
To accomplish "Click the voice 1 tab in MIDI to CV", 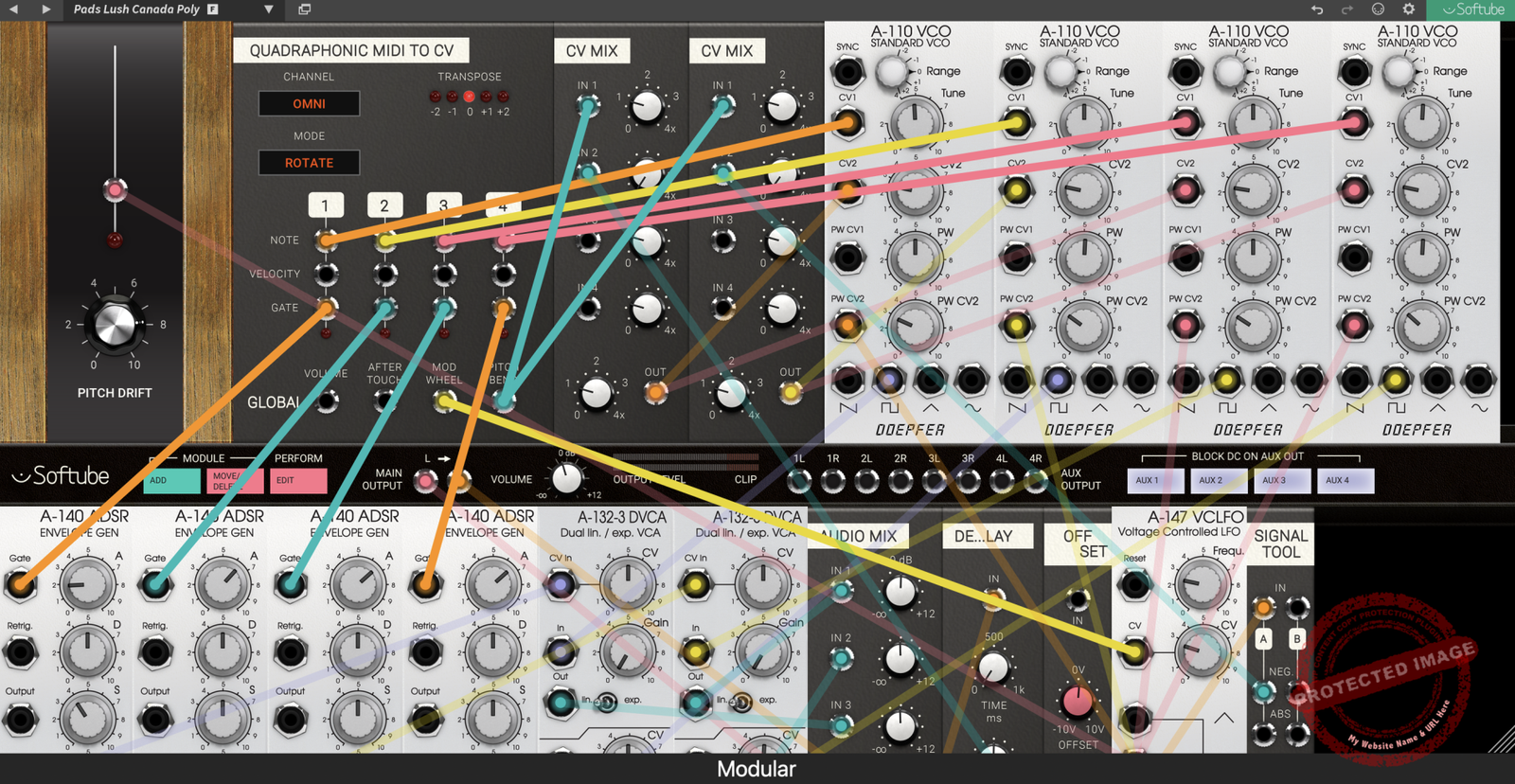I will coord(325,205).
